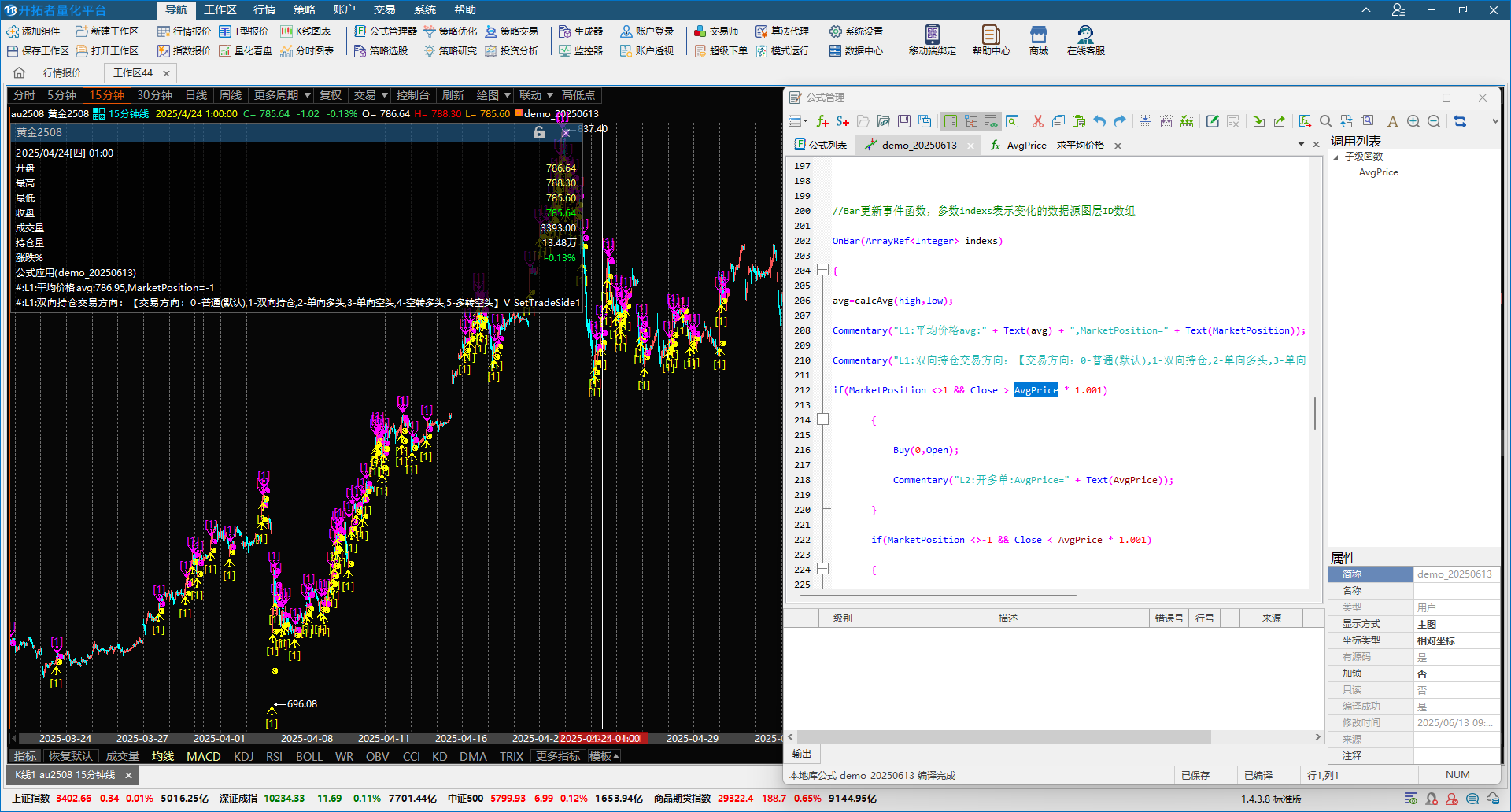The height and width of the screenshot is (812, 1511).
Task: Click the save icon in 公式管理 toolbar
Action: click(x=904, y=121)
